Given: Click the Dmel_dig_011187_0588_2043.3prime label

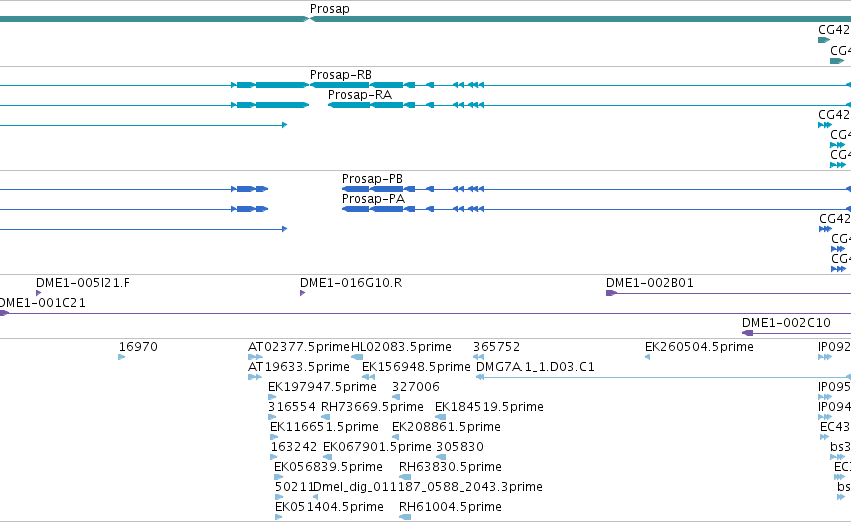Looking at the screenshot, I should point(428,487).
